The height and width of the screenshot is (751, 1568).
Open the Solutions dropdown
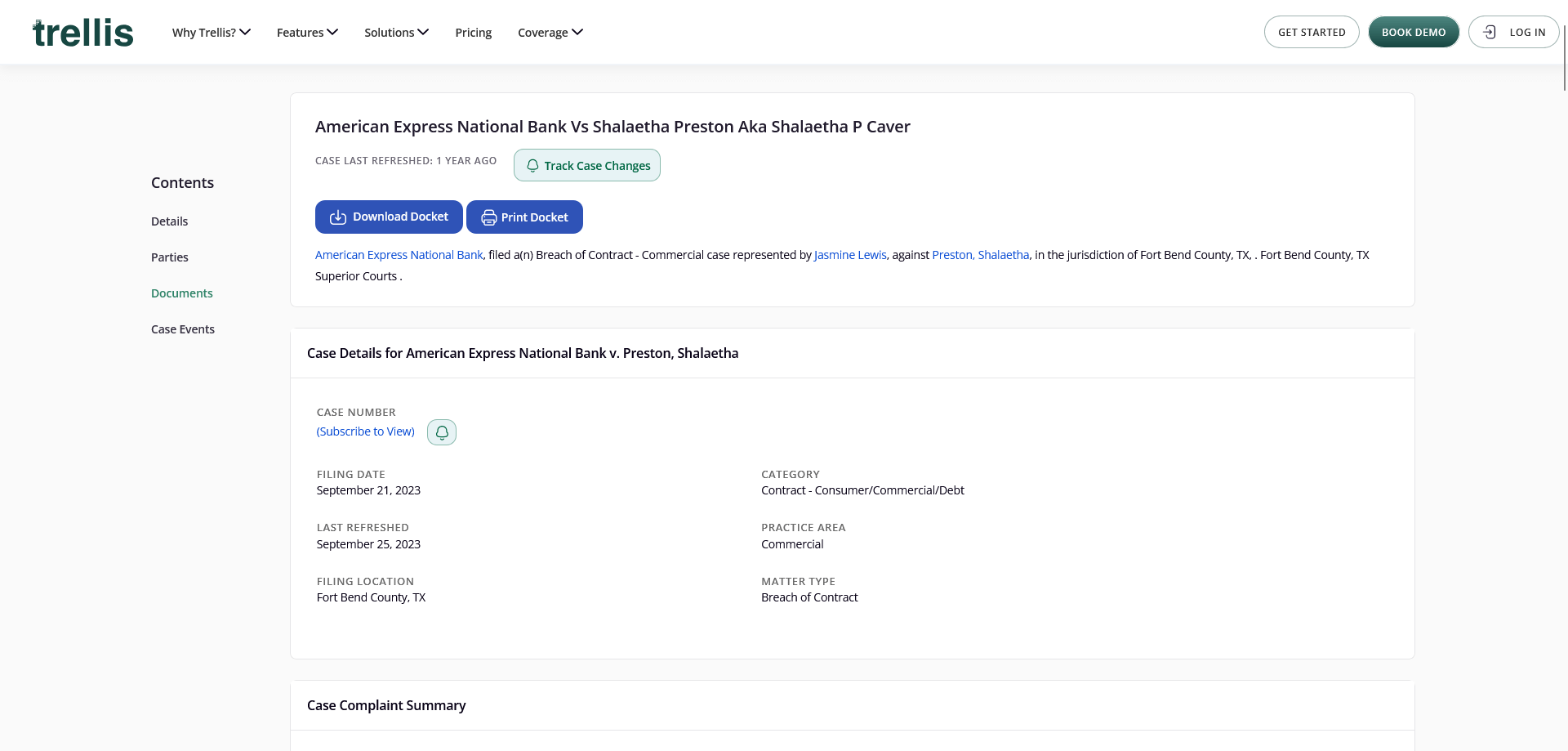[x=396, y=33]
